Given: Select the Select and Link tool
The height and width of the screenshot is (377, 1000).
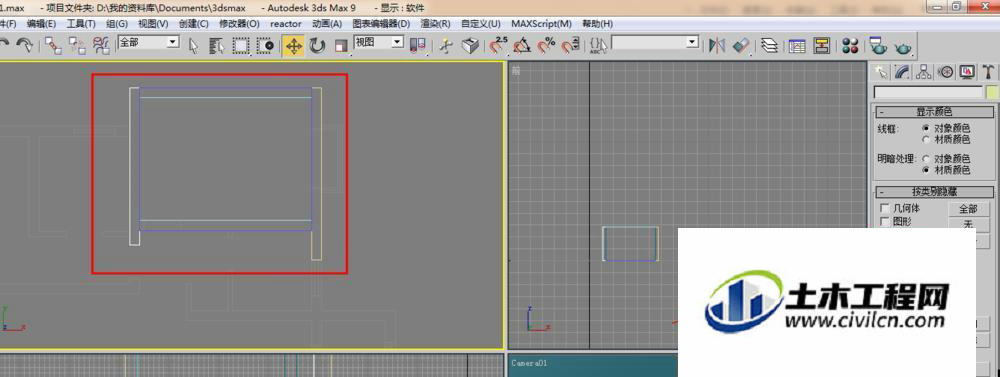Looking at the screenshot, I should point(54,45).
